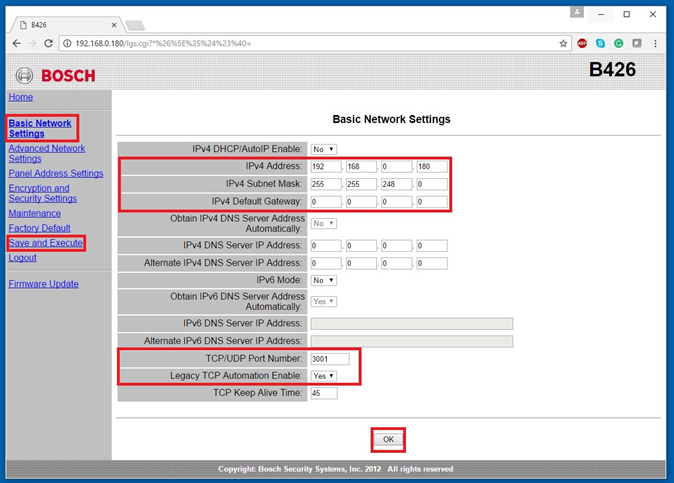The width and height of the screenshot is (674, 483).
Task: Click Alternate IPv4 DNS last octet field
Action: tap(432, 263)
